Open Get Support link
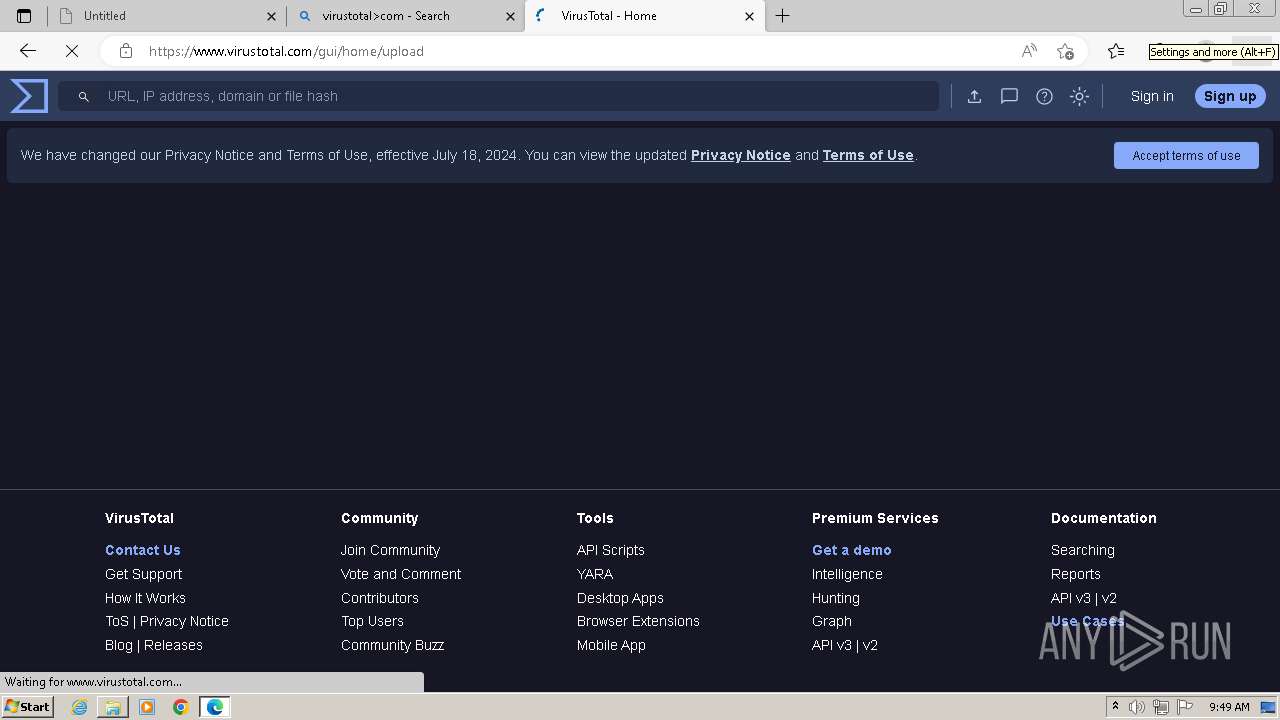The image size is (1280, 720). click(x=144, y=574)
